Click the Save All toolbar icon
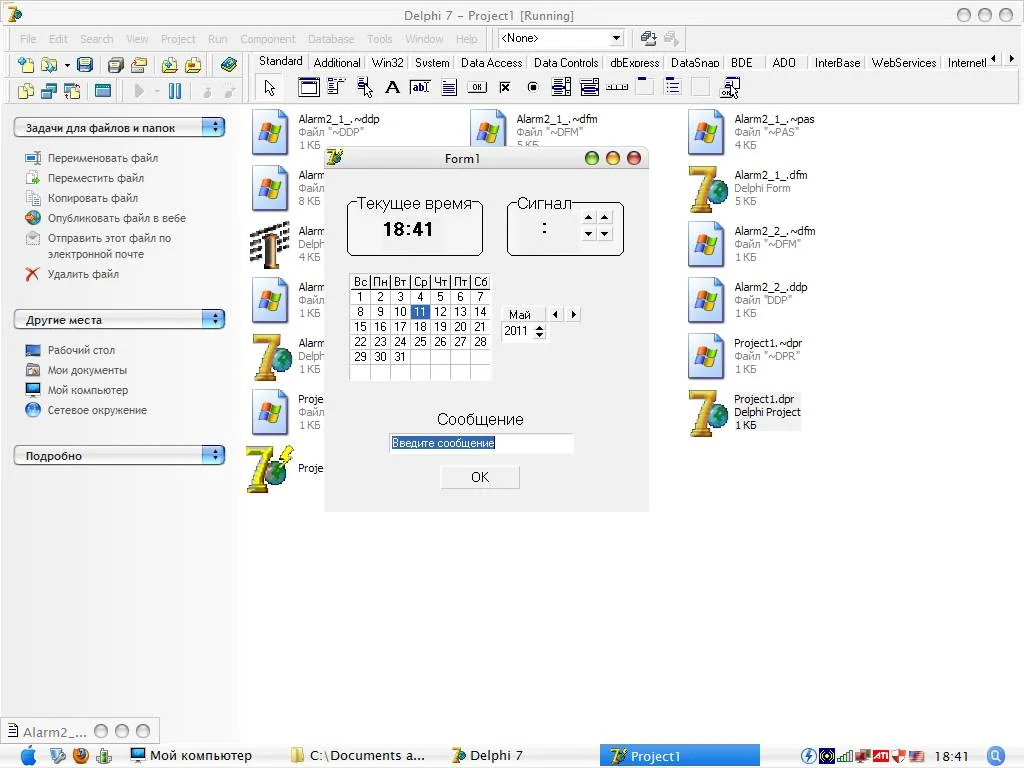The width and height of the screenshot is (1024, 768). [116, 65]
